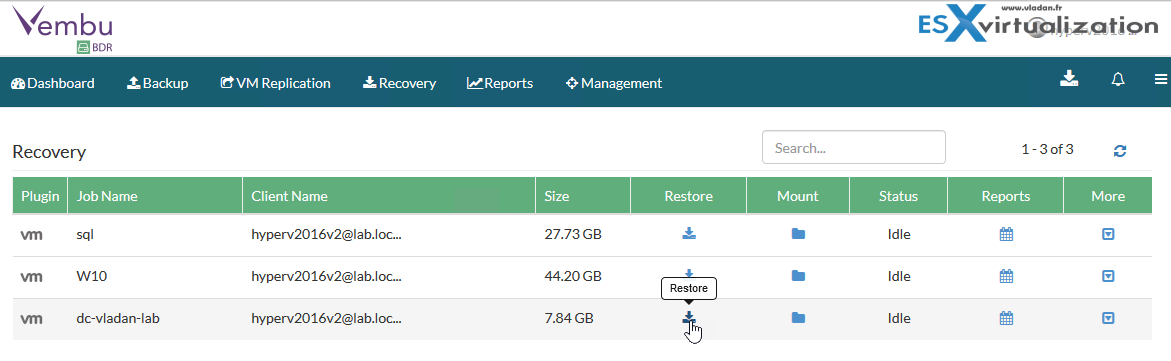Click client name in sql row
This screenshot has width=1171, height=361.
click(326, 234)
